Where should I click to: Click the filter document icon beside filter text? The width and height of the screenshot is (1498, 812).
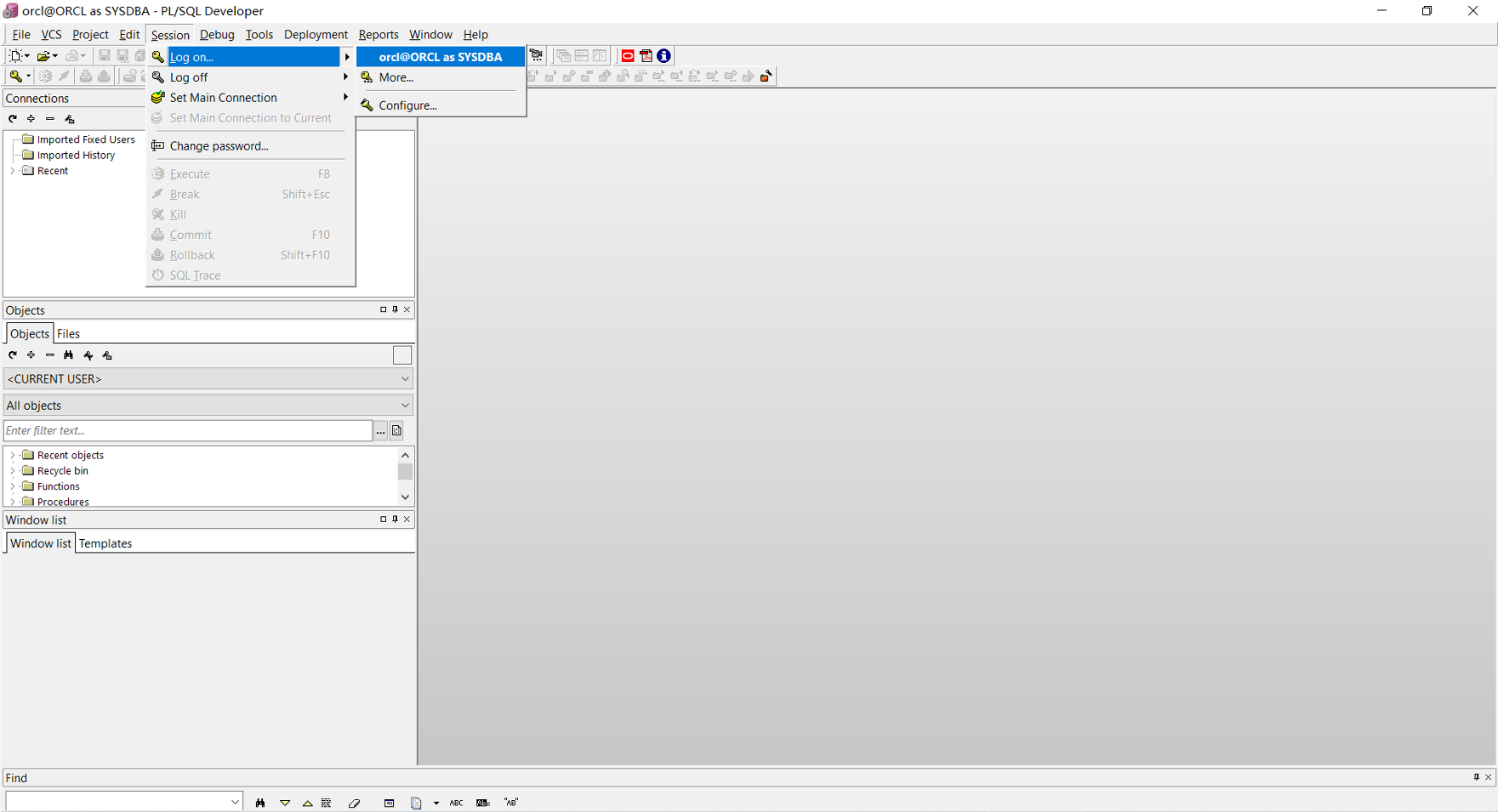tap(397, 431)
